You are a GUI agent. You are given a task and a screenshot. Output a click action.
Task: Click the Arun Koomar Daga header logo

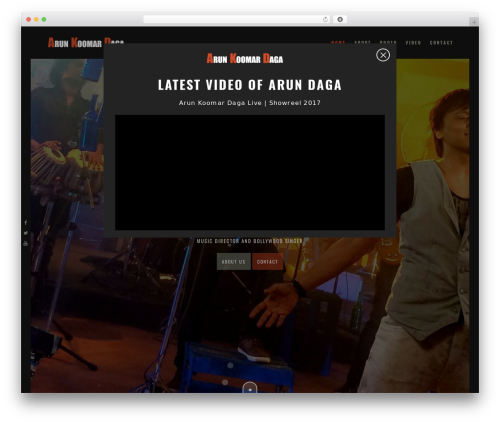(x=86, y=43)
